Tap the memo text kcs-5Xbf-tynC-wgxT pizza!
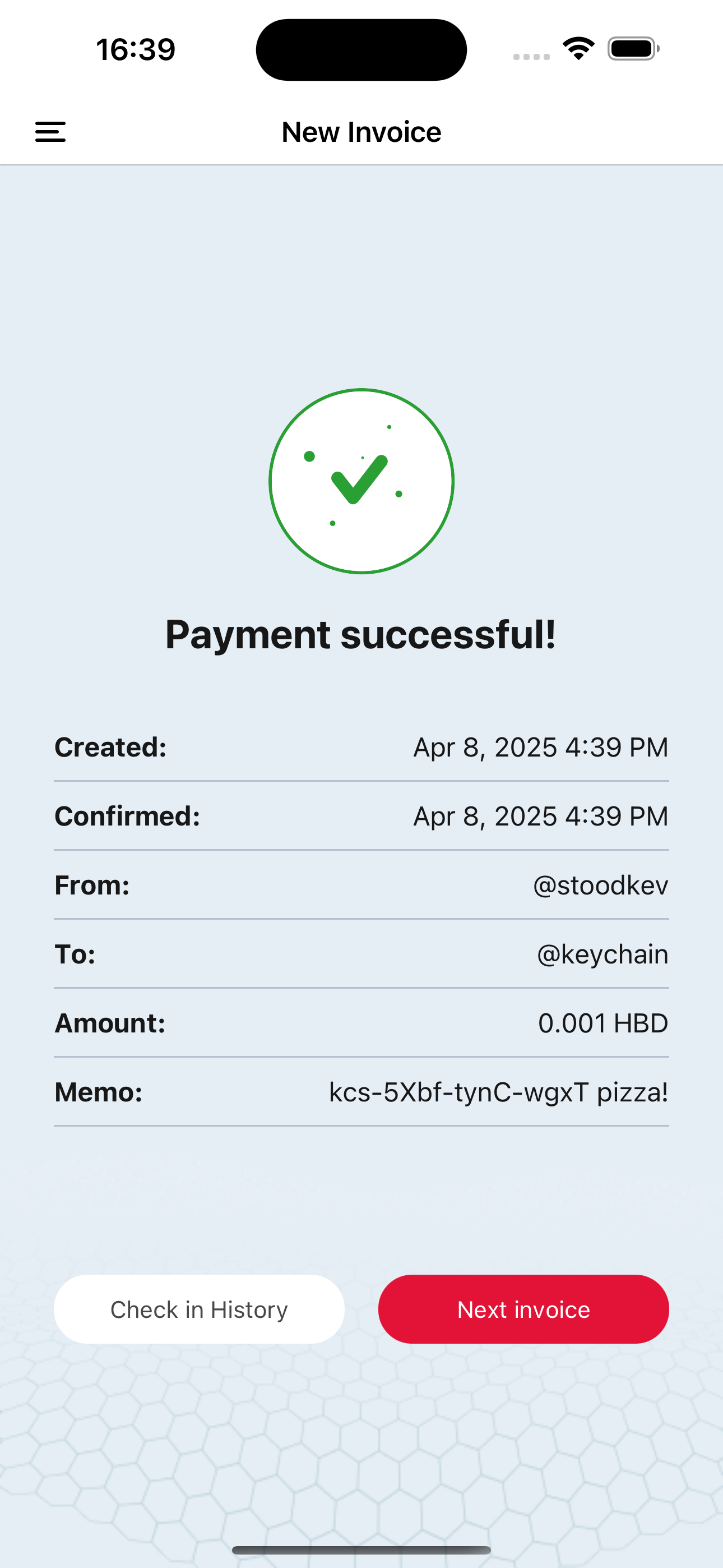The width and height of the screenshot is (723, 1568). point(498,1092)
